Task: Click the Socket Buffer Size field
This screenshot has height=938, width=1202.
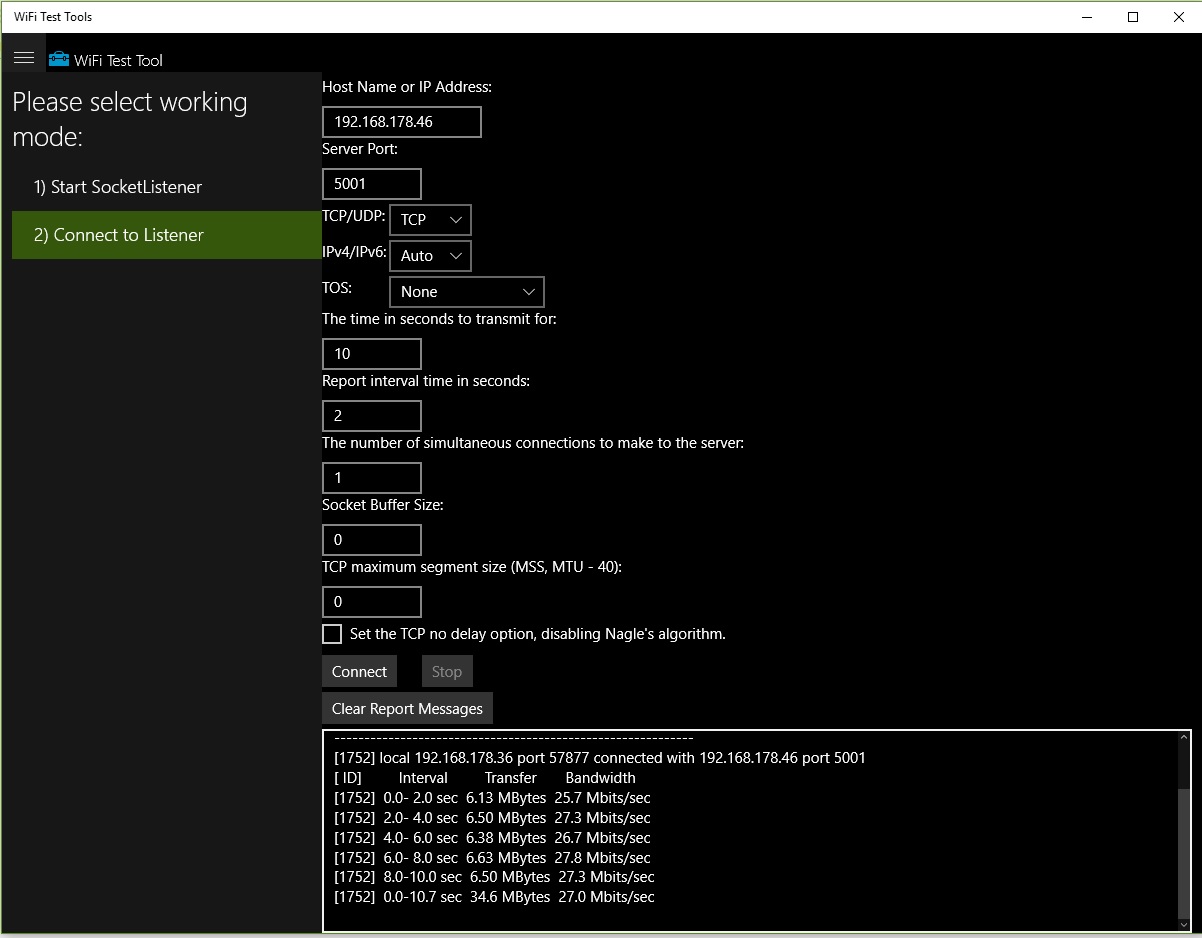Action: point(372,540)
